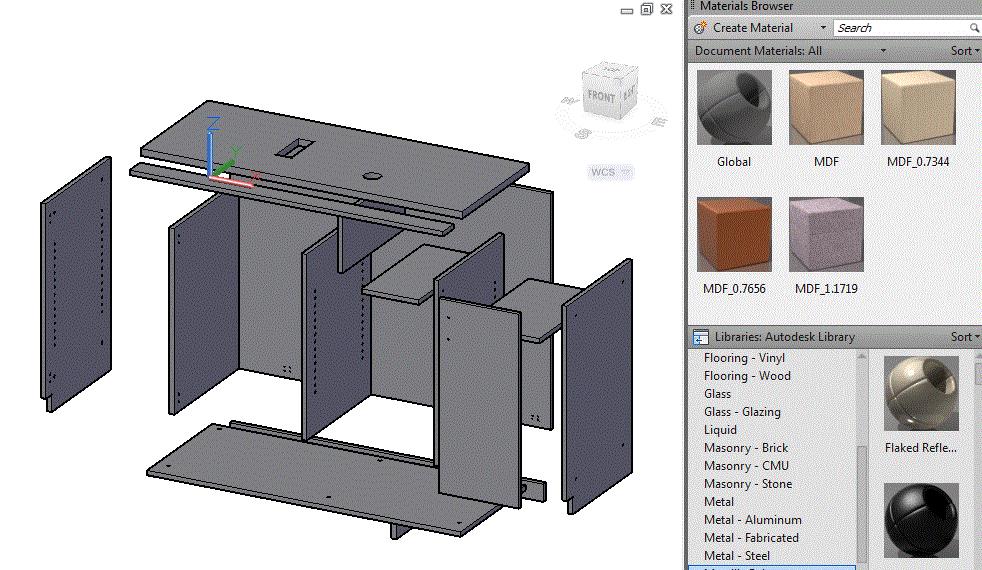The height and width of the screenshot is (570, 982).
Task: Toggle the Libraries panel layout icon
Action: (x=701, y=337)
